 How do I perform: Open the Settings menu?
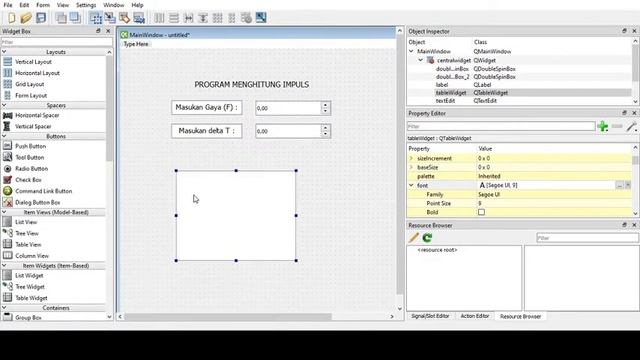(x=86, y=5)
